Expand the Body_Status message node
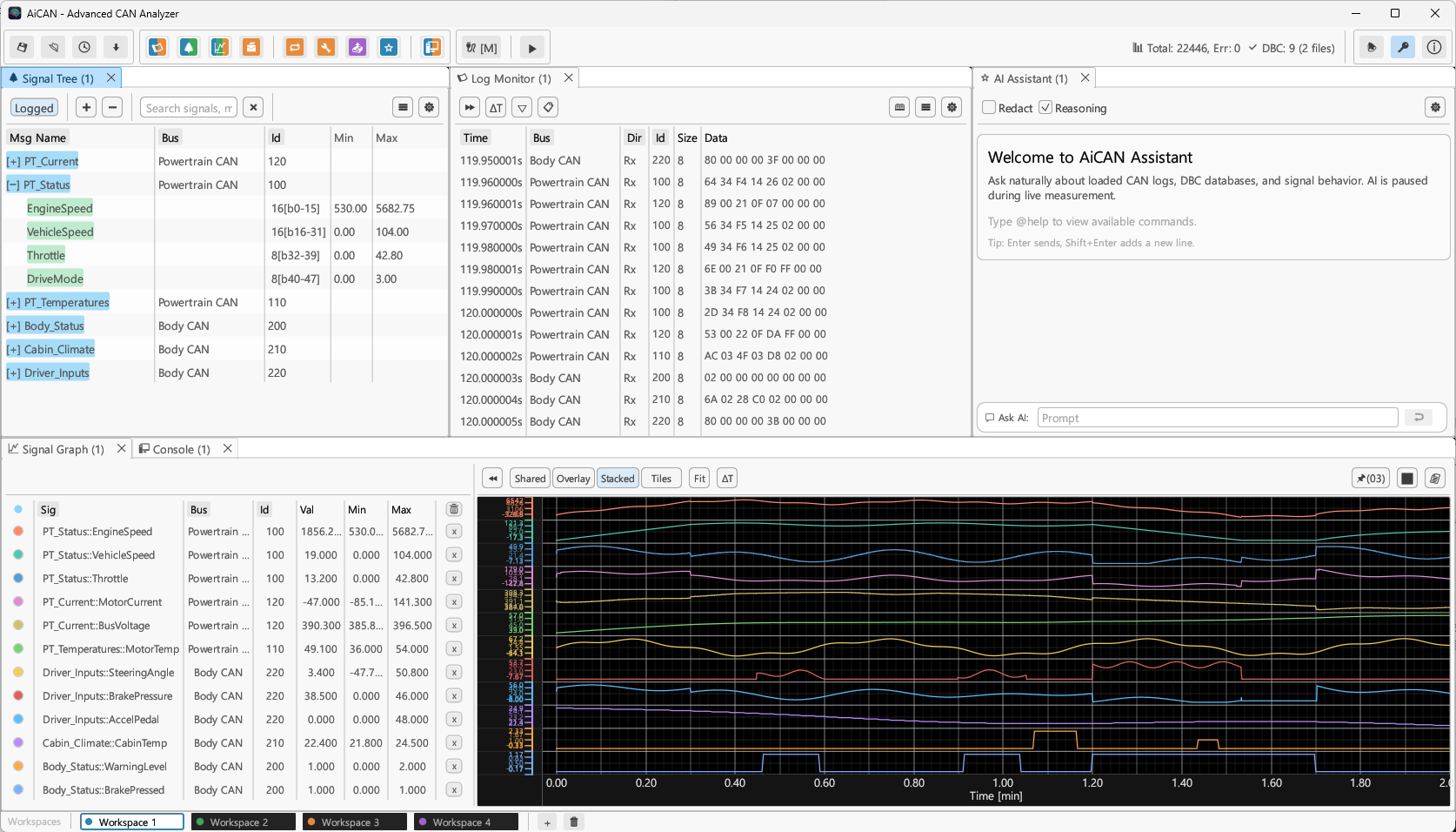1456x832 pixels. 13,326
